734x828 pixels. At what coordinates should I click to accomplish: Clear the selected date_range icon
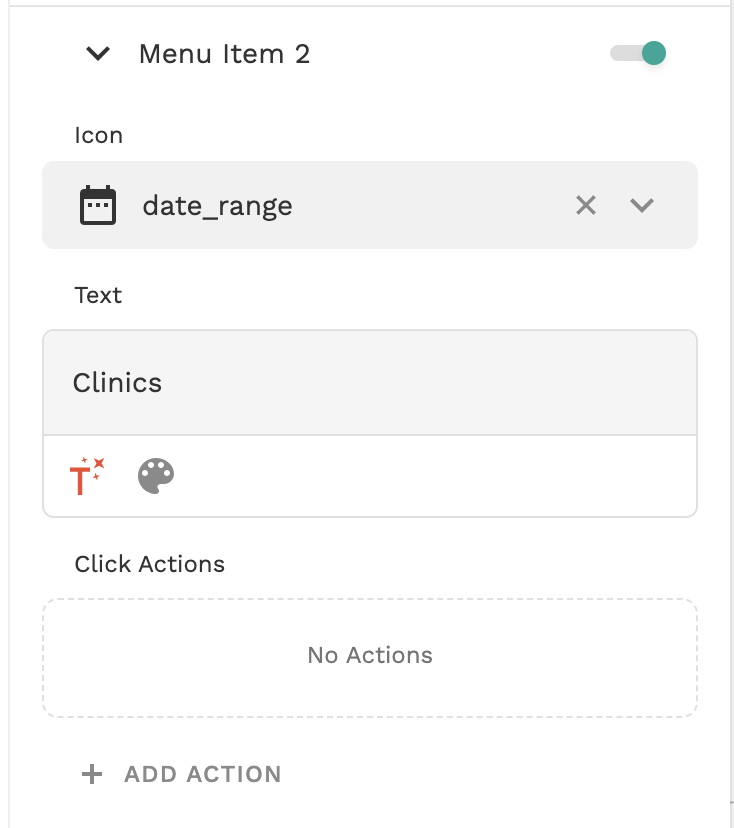(586, 205)
